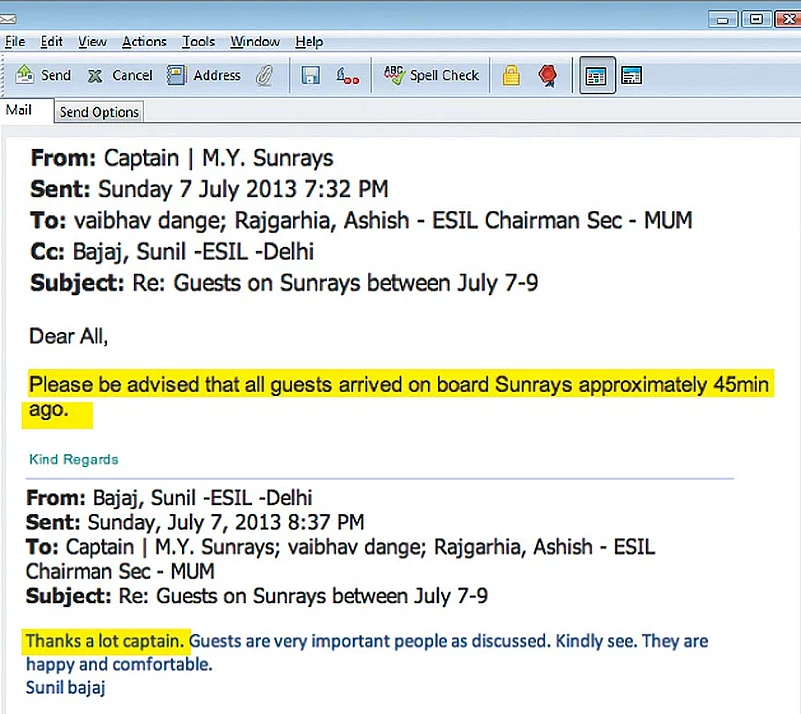
Task: Open the View menu
Action: click(x=92, y=41)
